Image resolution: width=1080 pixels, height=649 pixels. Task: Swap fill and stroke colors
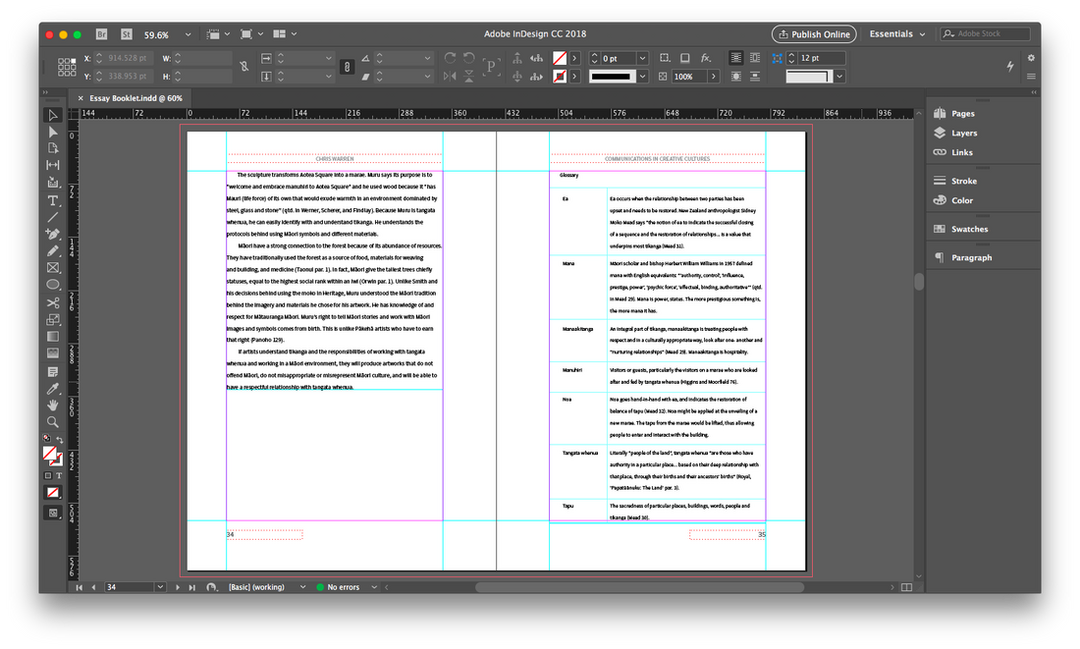click(60, 438)
